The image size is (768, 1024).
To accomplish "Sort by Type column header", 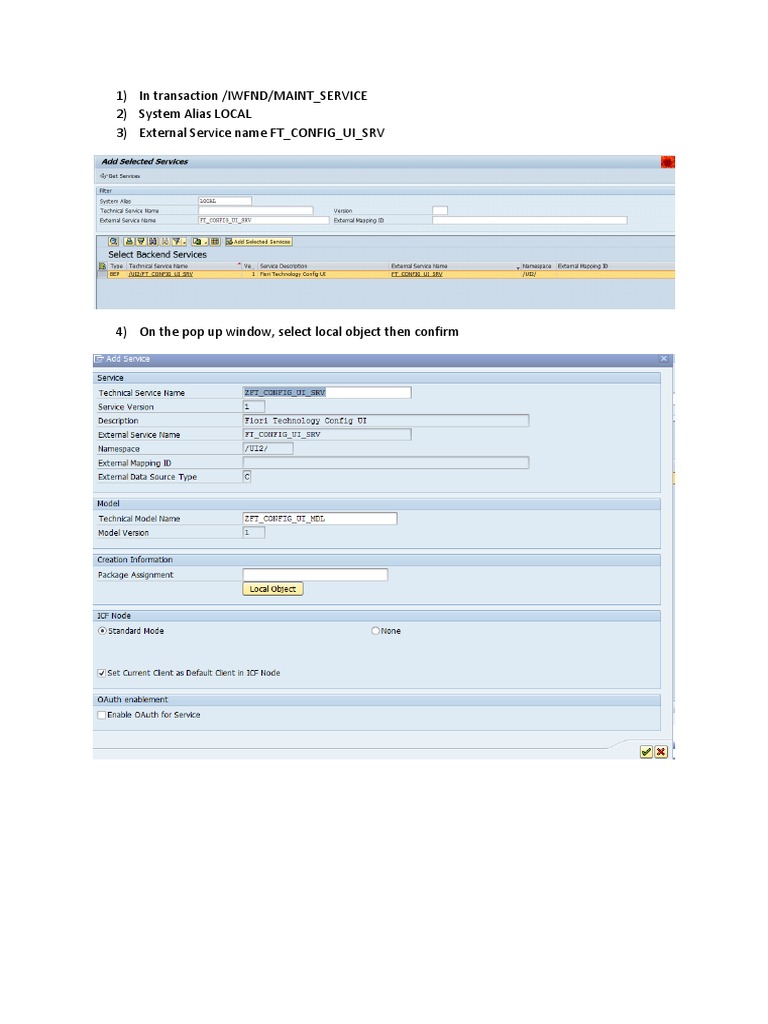I will (x=117, y=266).
